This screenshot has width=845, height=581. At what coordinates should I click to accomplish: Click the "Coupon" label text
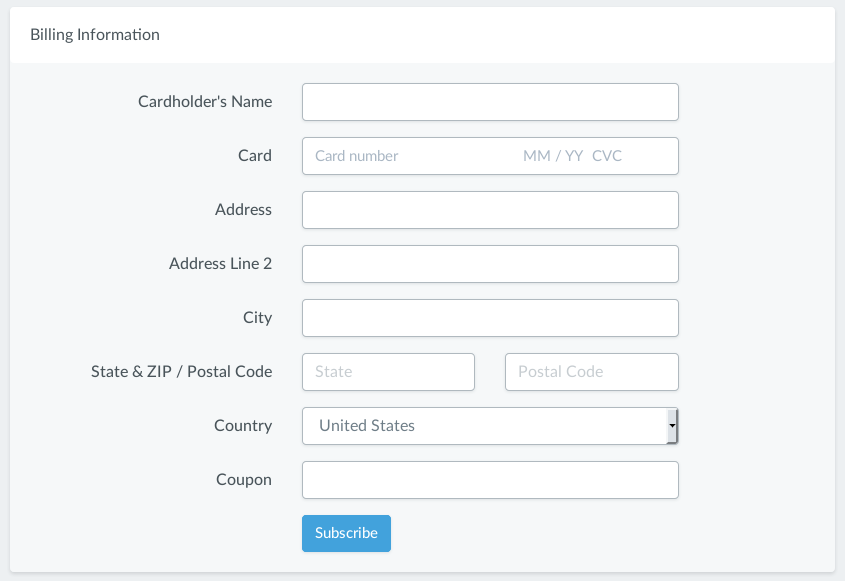tap(244, 480)
